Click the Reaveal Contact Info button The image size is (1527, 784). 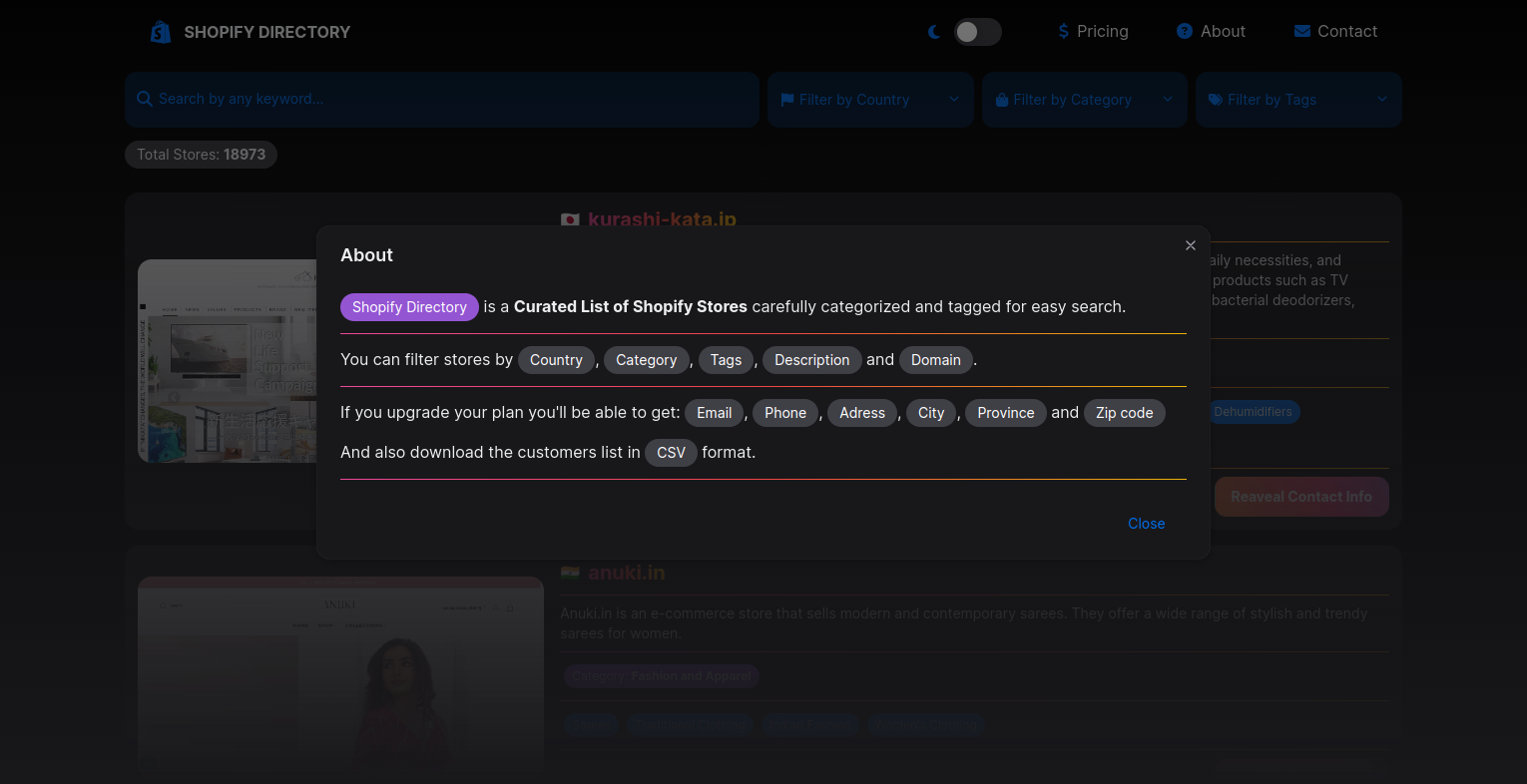point(1301,497)
